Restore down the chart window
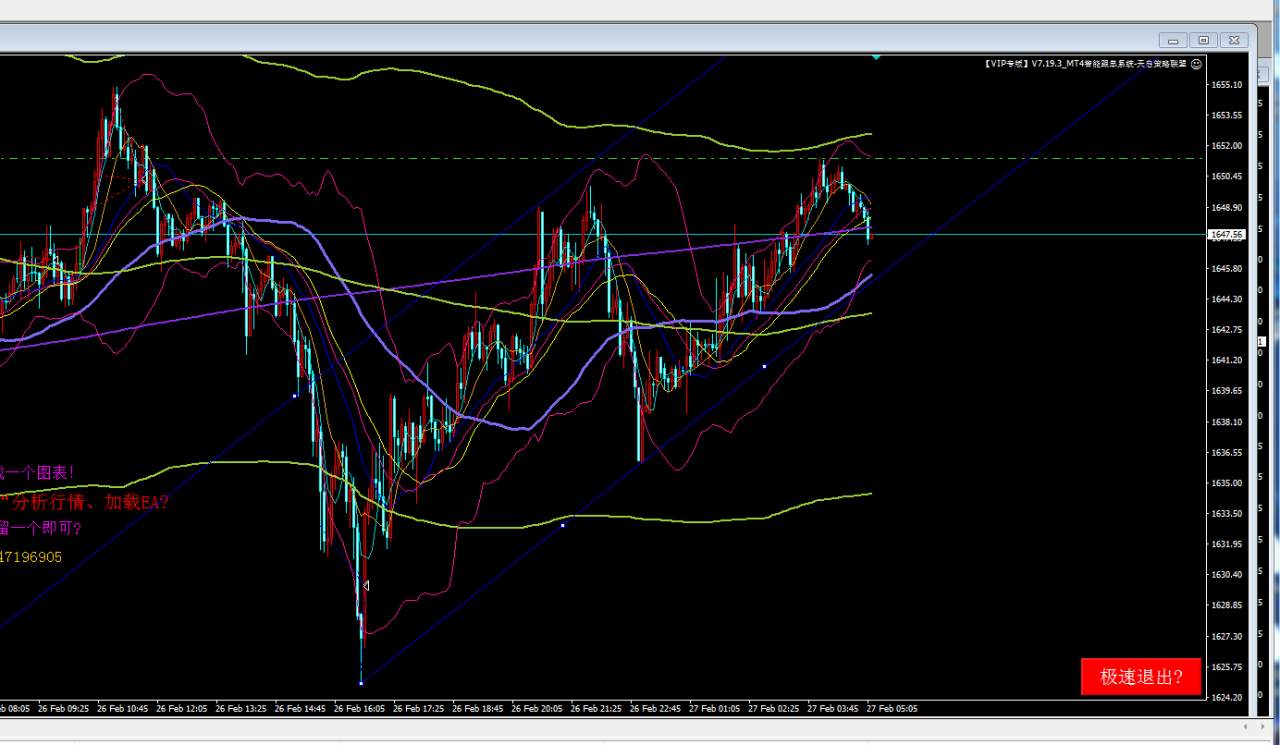The height and width of the screenshot is (745, 1280). tap(1203, 40)
